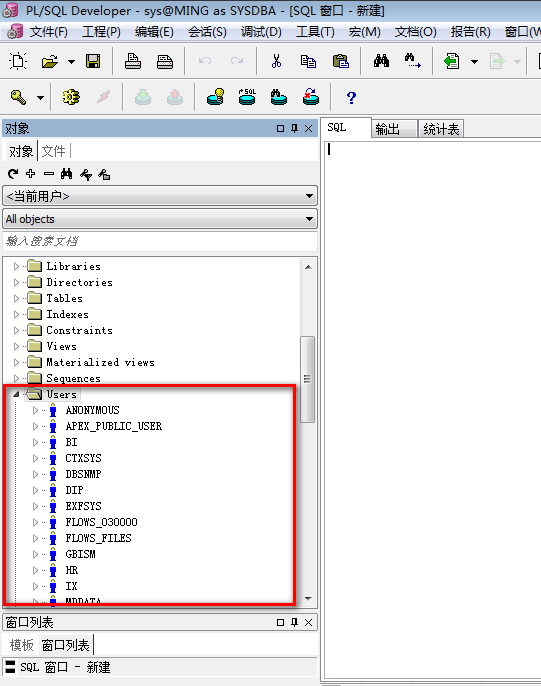Click the Open folder toolbar icon
The image size is (541, 686).
[50, 61]
